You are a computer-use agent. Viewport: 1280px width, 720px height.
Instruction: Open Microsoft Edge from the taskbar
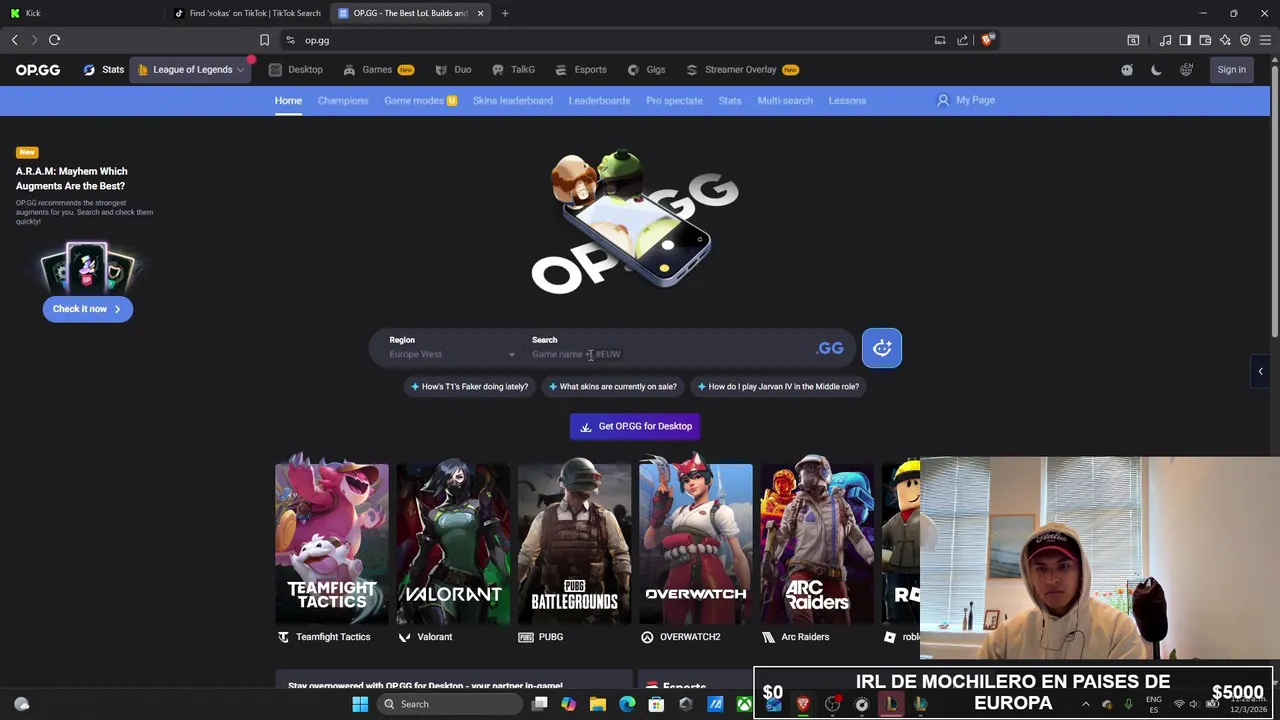(627, 704)
